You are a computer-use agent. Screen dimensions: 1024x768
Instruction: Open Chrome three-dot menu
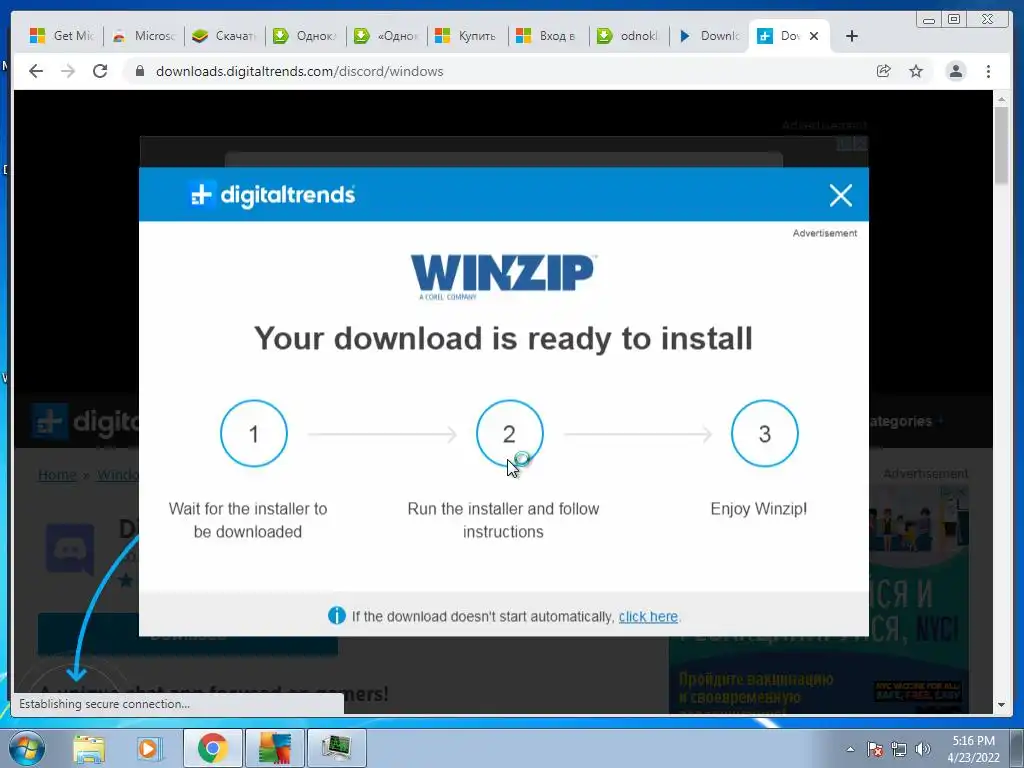pyautogui.click(x=988, y=71)
